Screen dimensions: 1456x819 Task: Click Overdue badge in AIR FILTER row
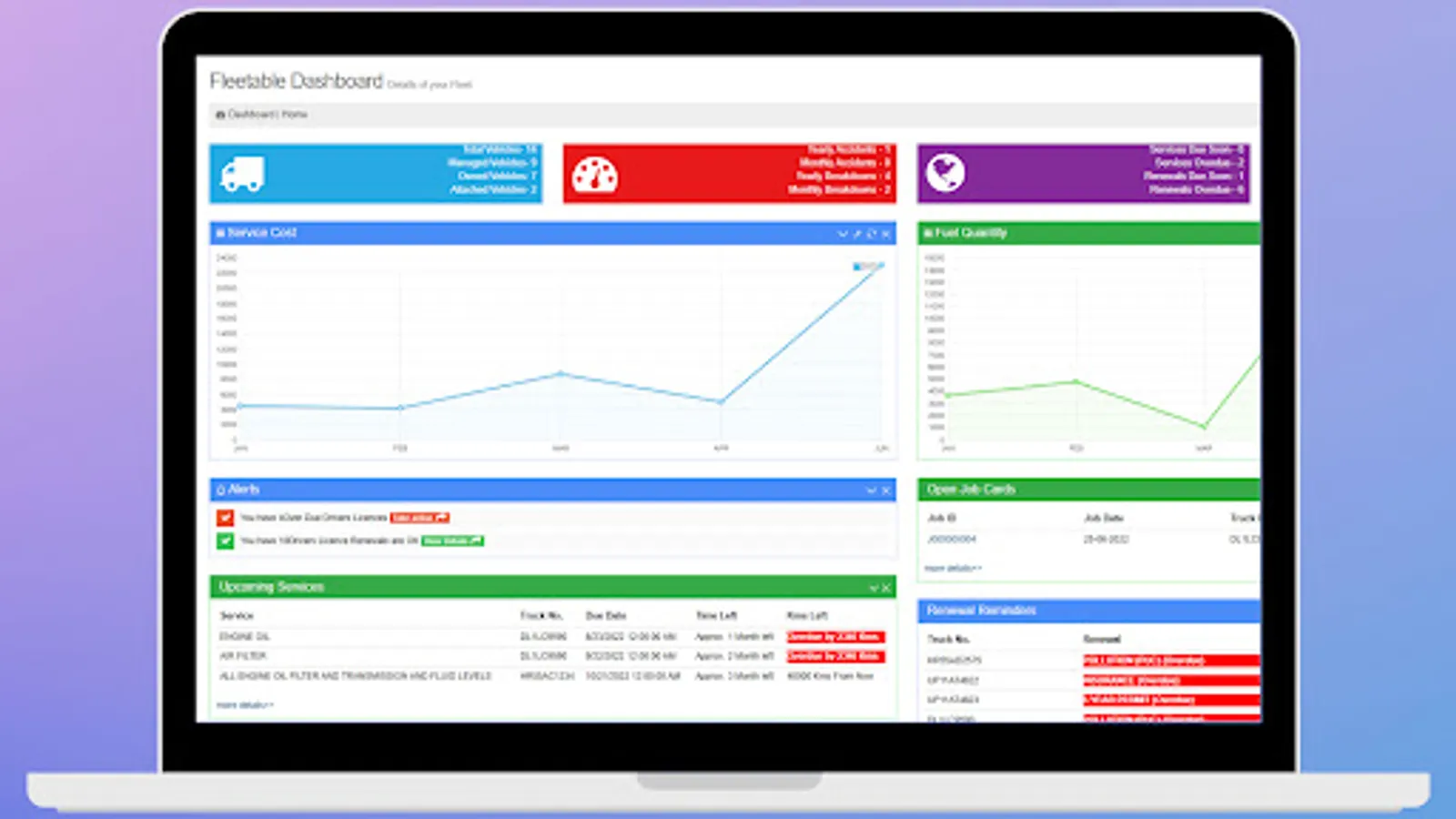(835, 656)
